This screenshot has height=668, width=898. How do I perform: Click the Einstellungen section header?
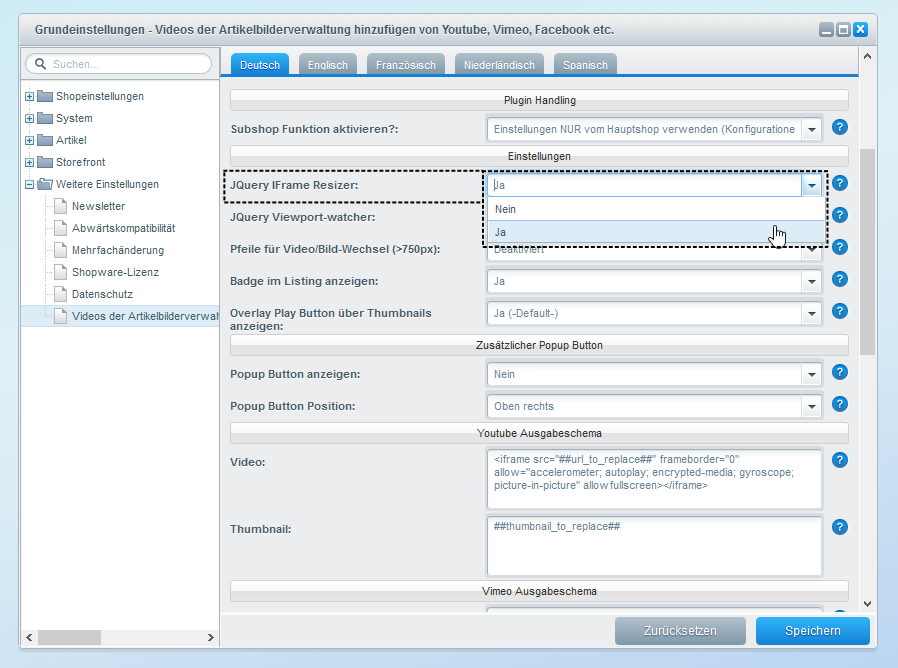pos(539,156)
